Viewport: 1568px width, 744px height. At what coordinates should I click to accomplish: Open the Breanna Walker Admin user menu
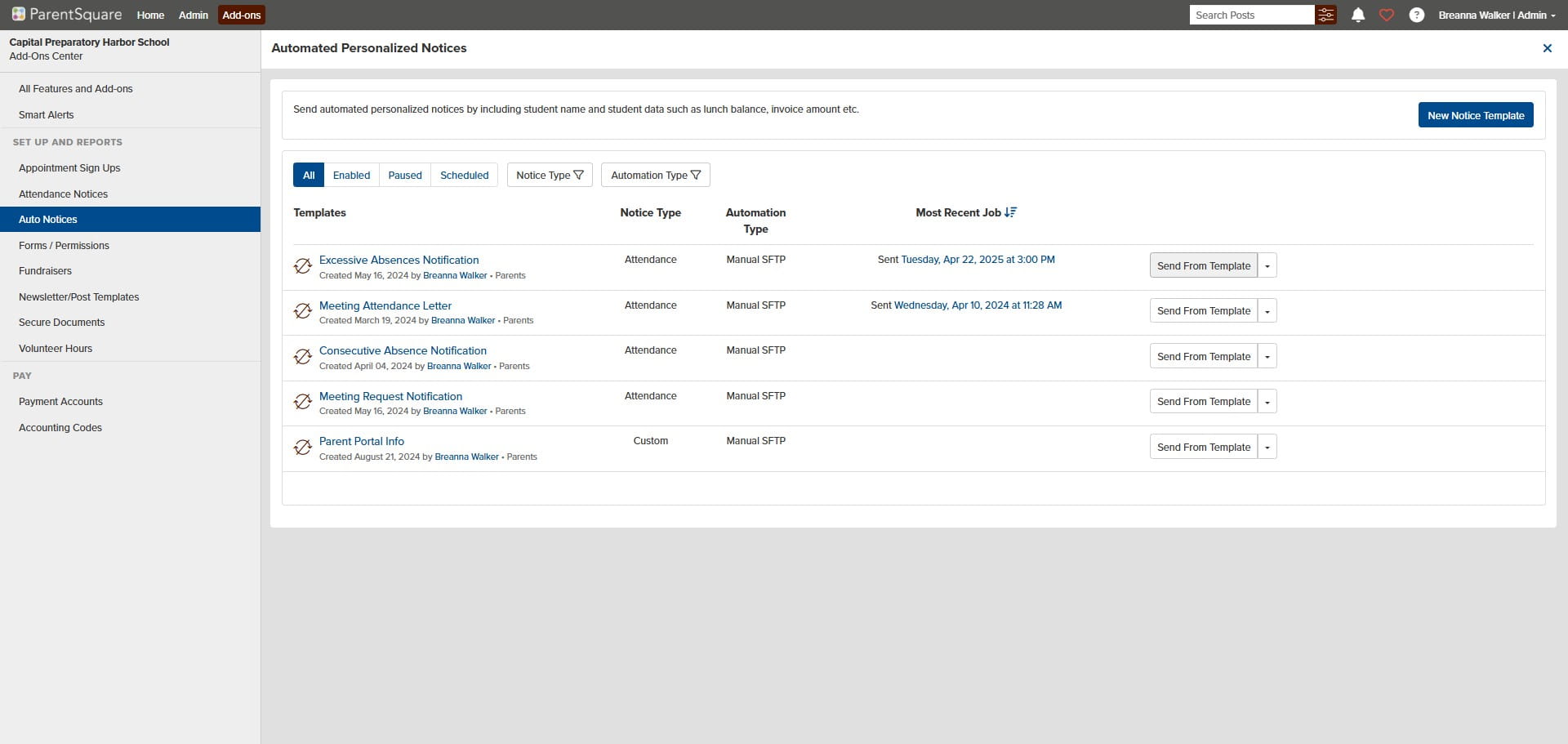pyautogui.click(x=1497, y=15)
